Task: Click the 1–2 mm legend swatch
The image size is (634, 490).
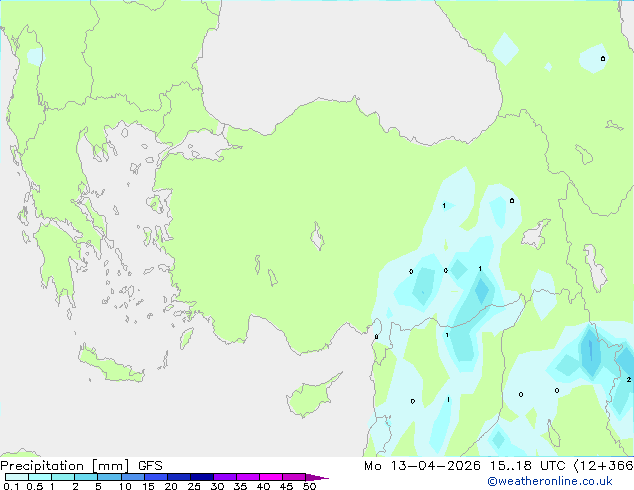Action: pos(63,477)
